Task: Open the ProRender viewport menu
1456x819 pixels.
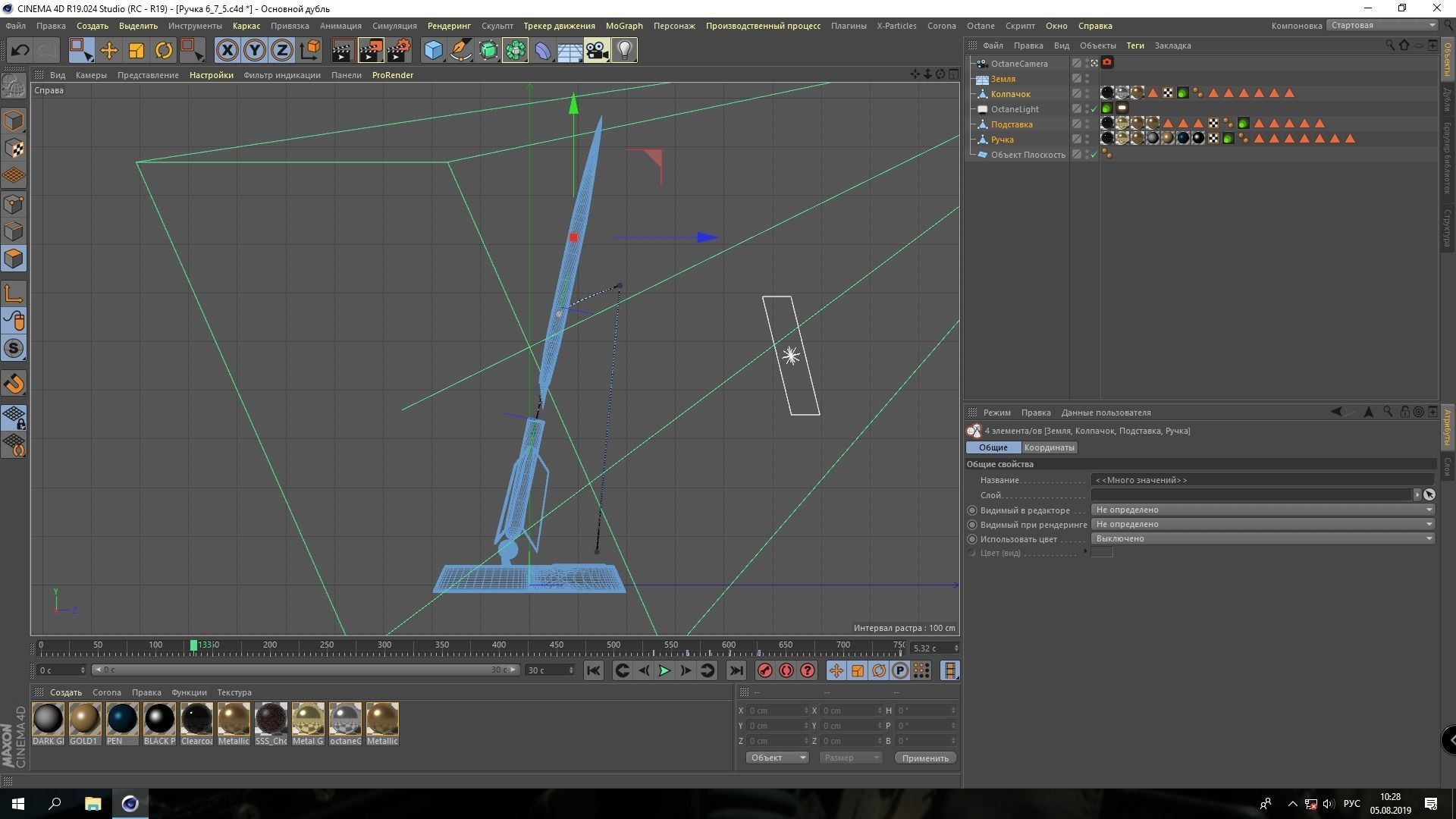Action: 393,75
